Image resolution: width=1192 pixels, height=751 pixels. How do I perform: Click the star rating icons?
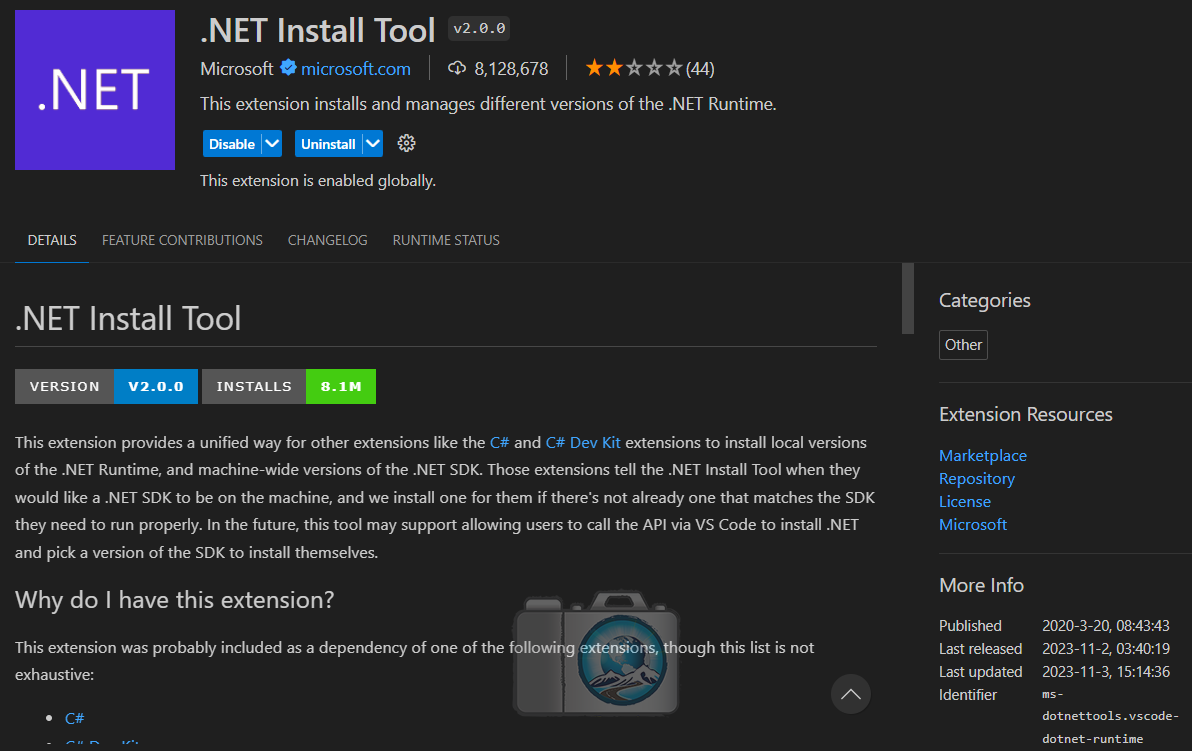pyautogui.click(x=634, y=68)
